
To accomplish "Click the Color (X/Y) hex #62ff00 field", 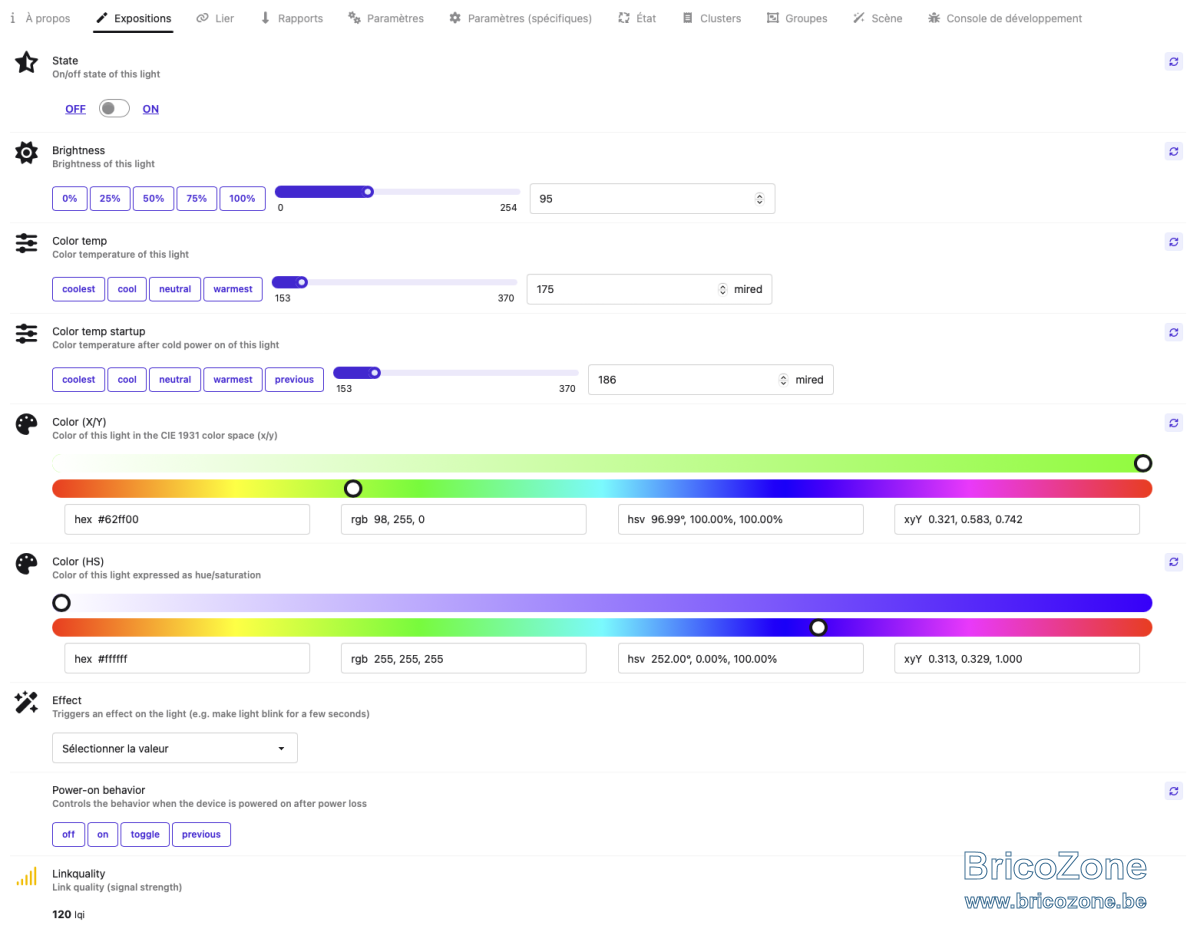I will (187, 519).
